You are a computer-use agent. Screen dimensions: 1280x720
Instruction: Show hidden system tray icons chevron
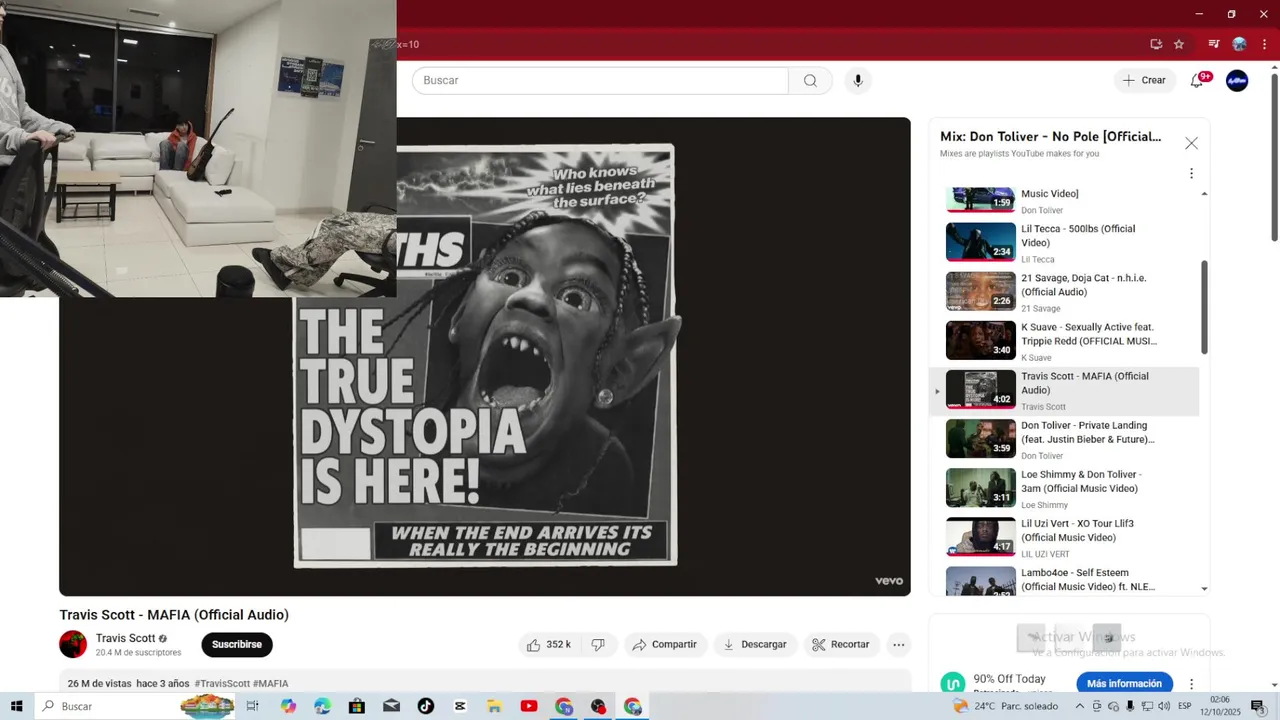(1079, 706)
